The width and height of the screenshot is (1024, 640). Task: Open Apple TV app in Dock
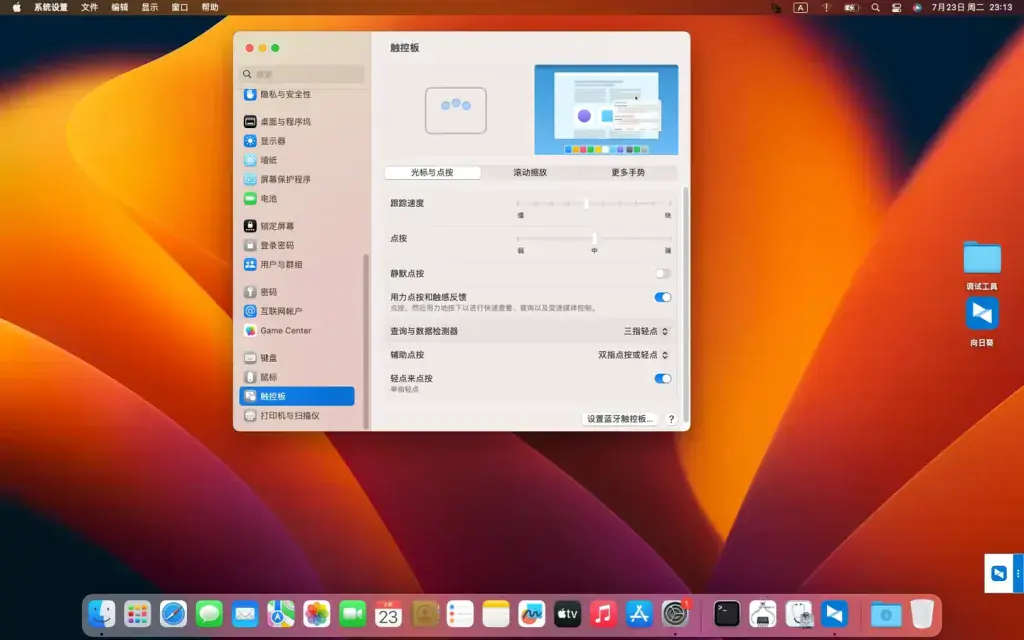[568, 614]
